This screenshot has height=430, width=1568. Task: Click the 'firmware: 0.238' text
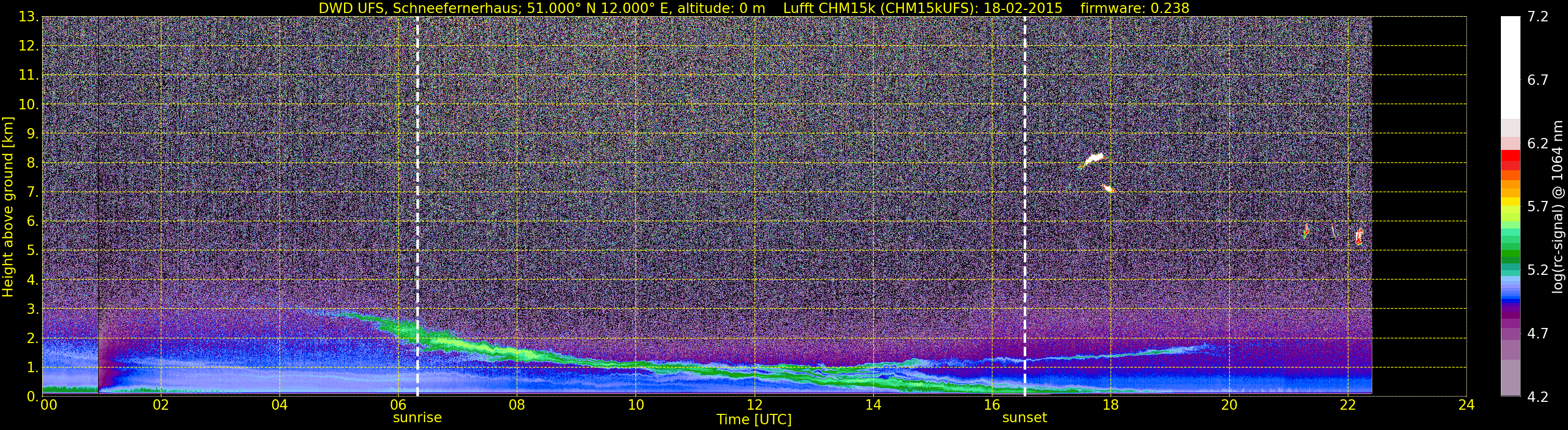pyautogui.click(x=1134, y=8)
